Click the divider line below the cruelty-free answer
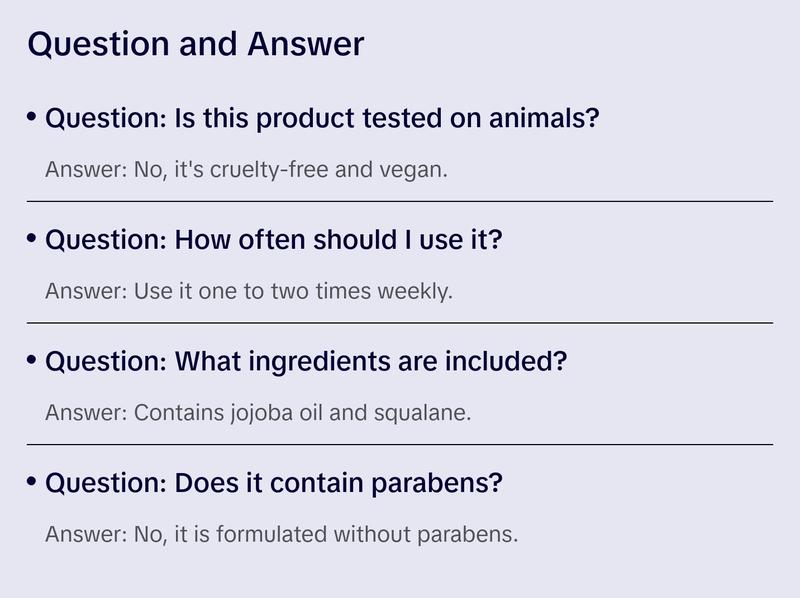 click(400, 201)
